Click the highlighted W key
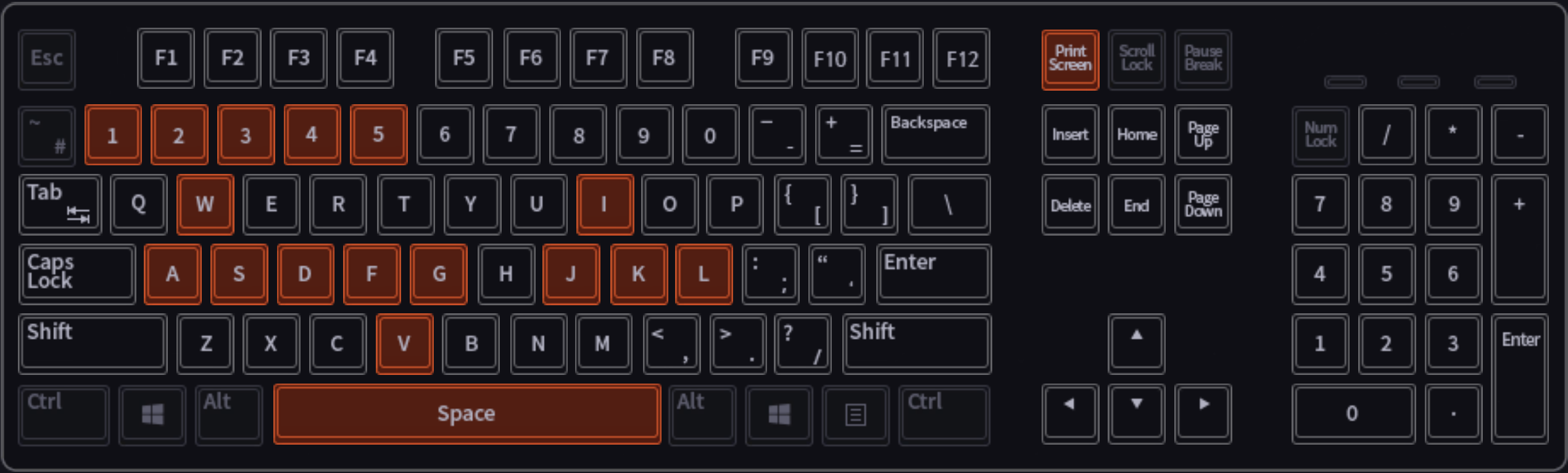Image resolution: width=1568 pixels, height=473 pixels. pyautogui.click(x=205, y=204)
